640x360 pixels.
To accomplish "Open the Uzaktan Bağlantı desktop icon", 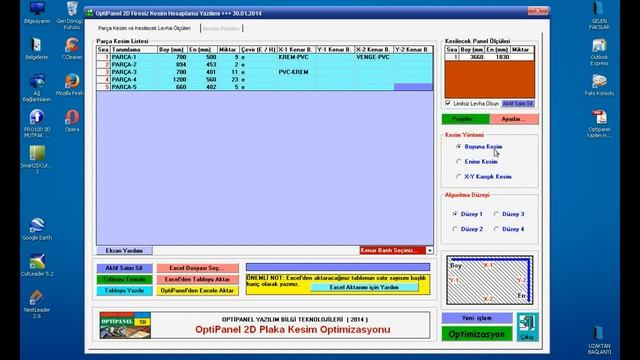I will click(599, 340).
